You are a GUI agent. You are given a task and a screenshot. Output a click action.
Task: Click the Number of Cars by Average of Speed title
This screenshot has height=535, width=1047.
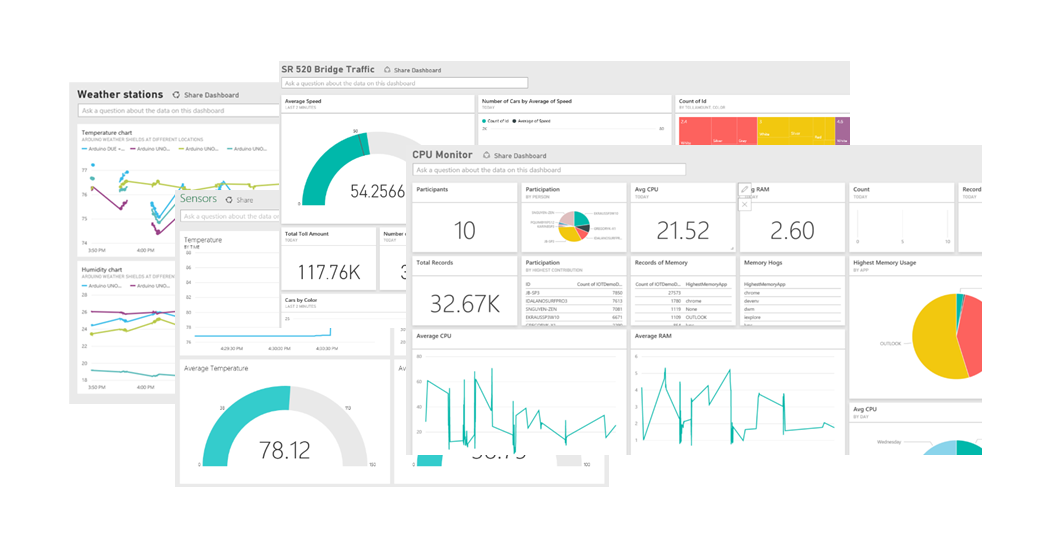point(526,101)
